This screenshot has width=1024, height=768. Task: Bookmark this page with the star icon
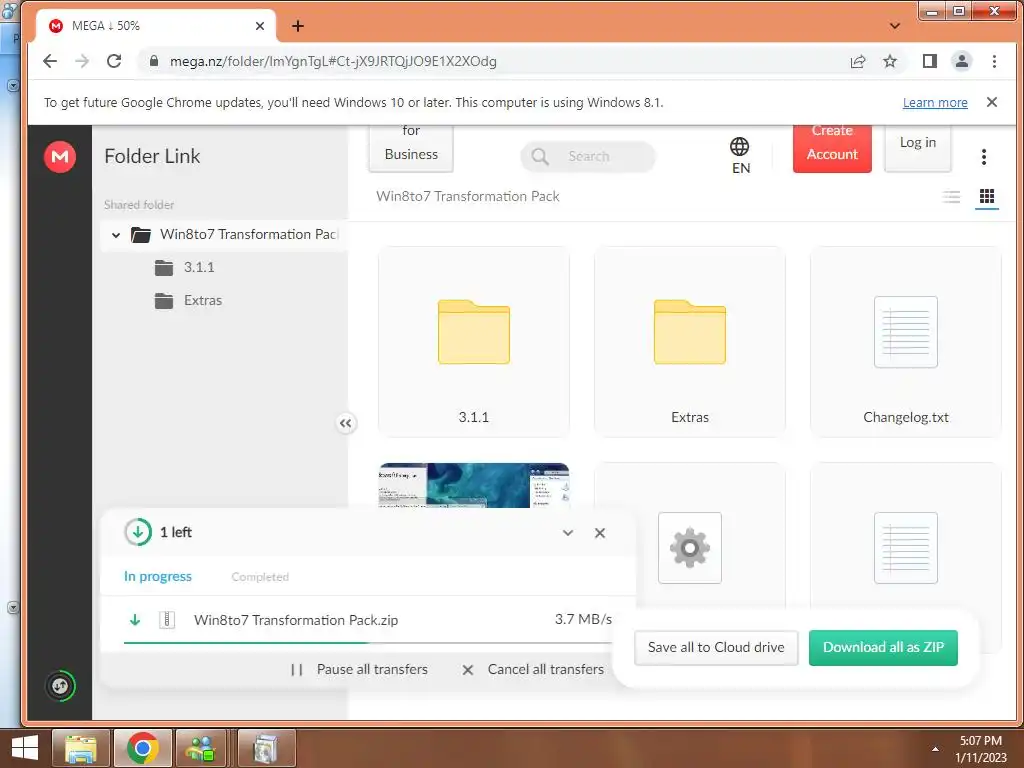(x=889, y=61)
